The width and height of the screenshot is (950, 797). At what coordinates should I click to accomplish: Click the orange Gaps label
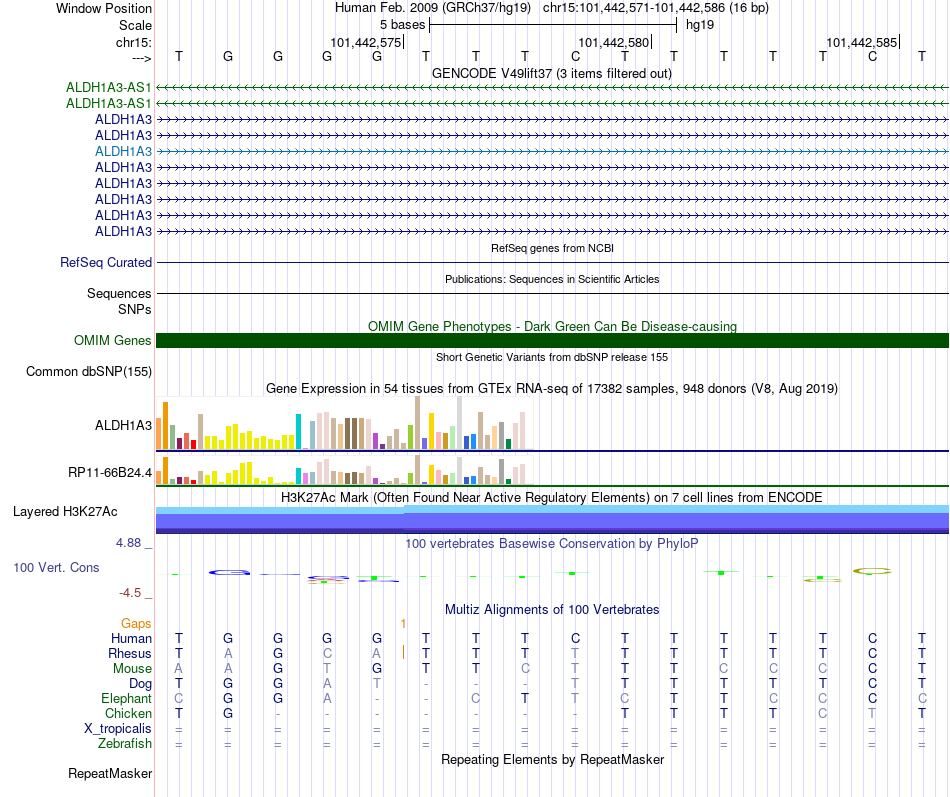tap(136, 624)
